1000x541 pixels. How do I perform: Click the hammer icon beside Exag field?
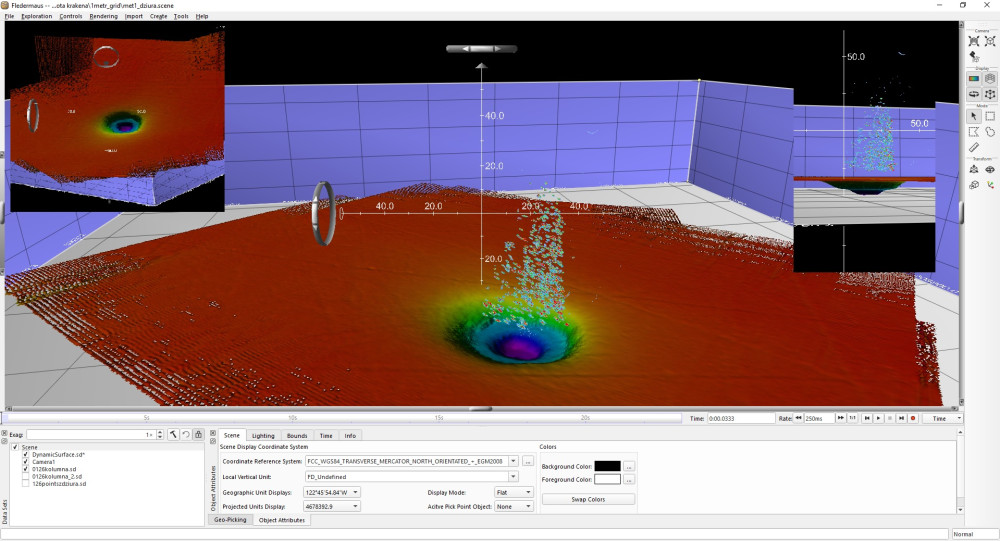click(172, 435)
